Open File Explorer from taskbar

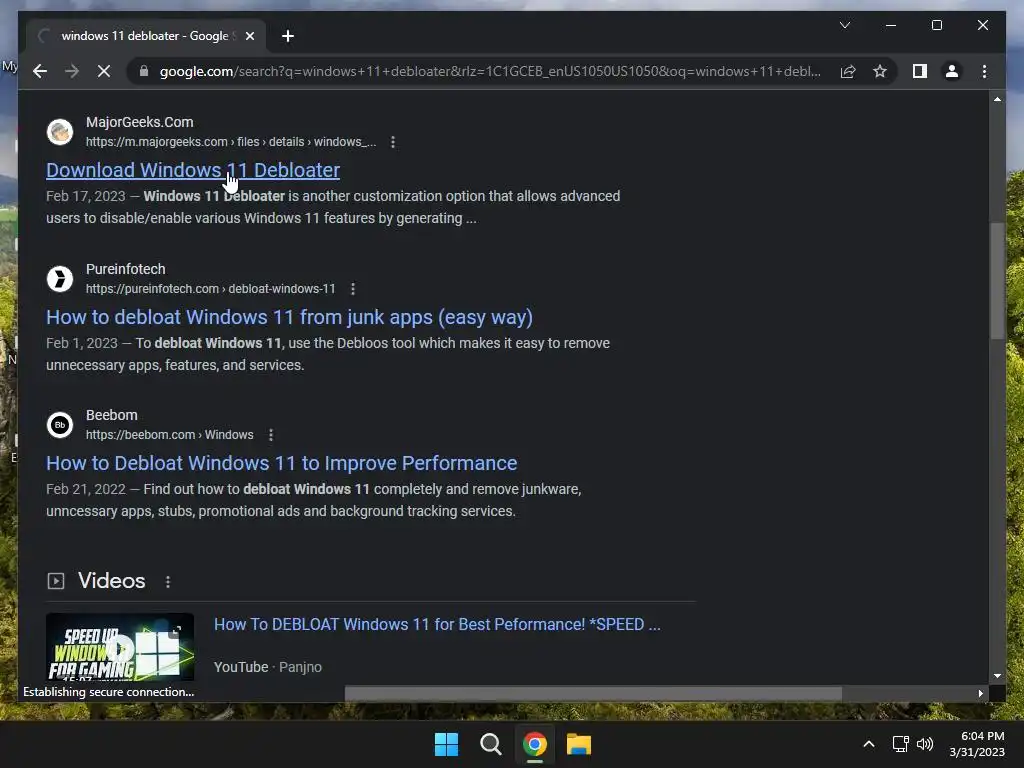(x=579, y=744)
